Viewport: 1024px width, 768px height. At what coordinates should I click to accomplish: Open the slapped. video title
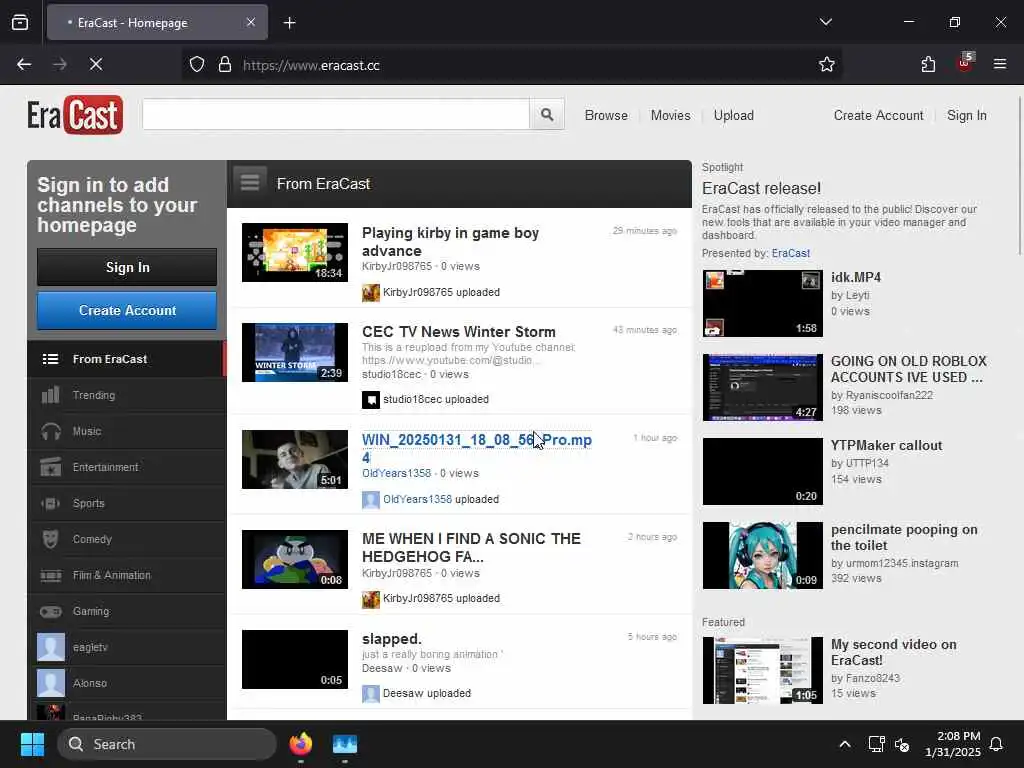click(x=392, y=639)
